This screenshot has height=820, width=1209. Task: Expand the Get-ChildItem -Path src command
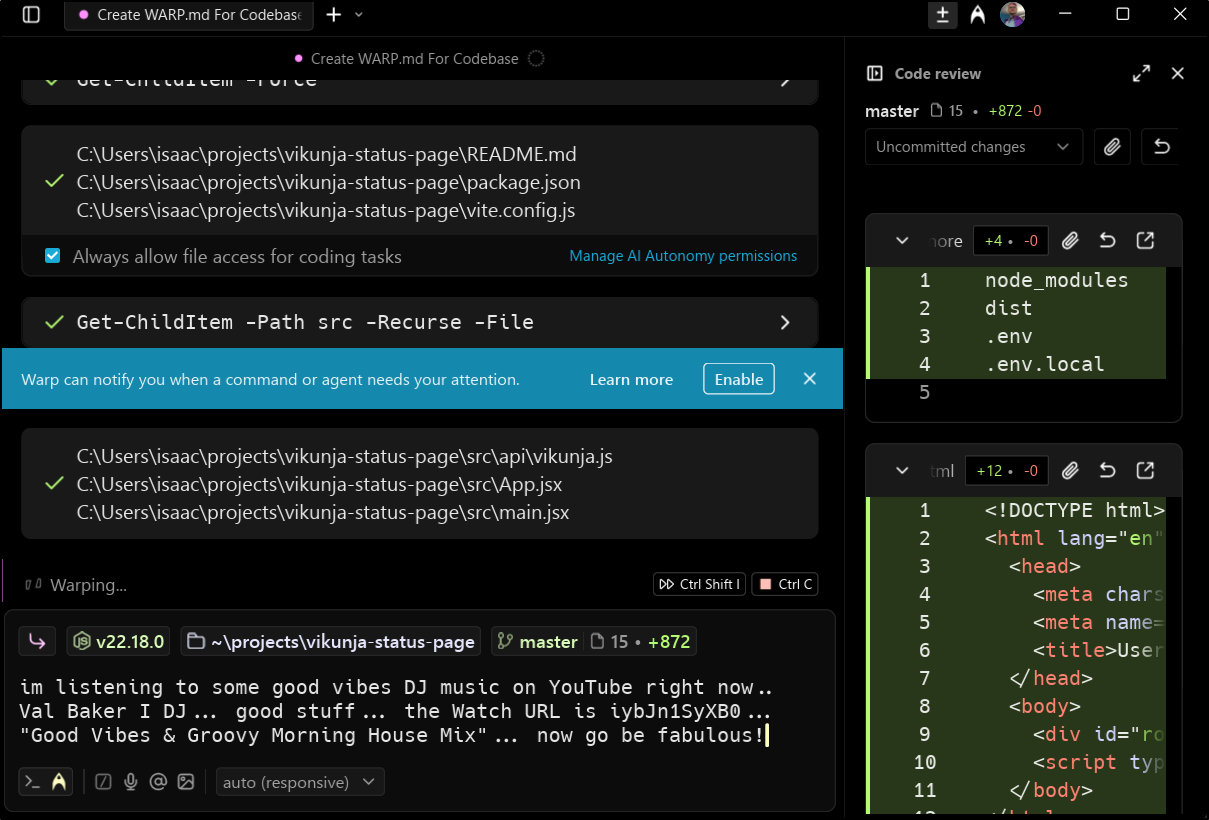point(785,322)
